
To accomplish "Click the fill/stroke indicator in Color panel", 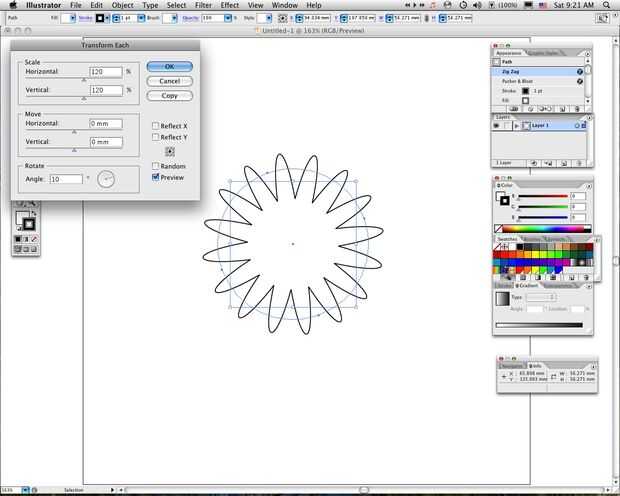I will pyautogui.click(x=502, y=199).
